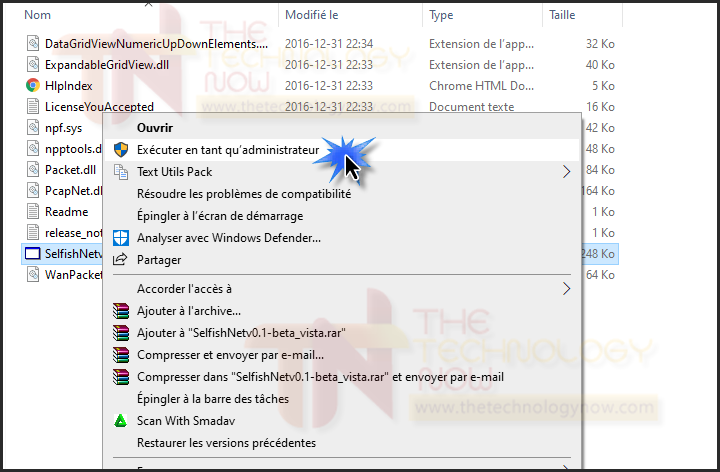The image size is (720, 472).
Task: Click the Modifié le column header
Action: coord(311,15)
